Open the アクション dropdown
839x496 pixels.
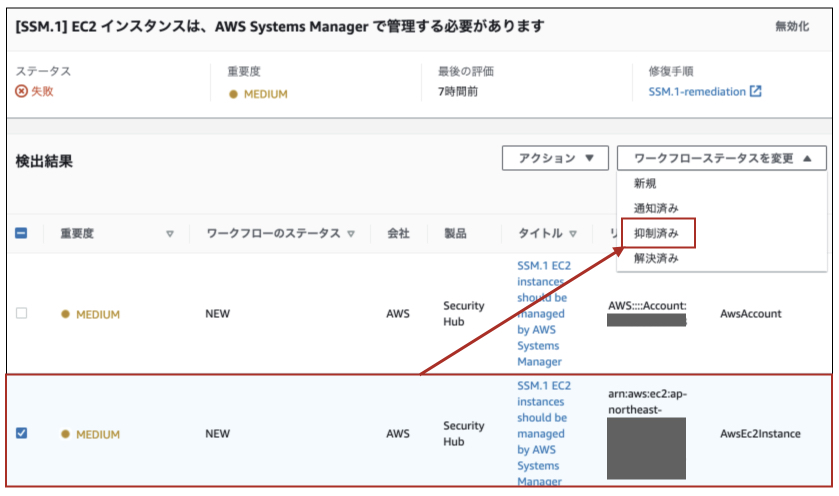pos(555,158)
